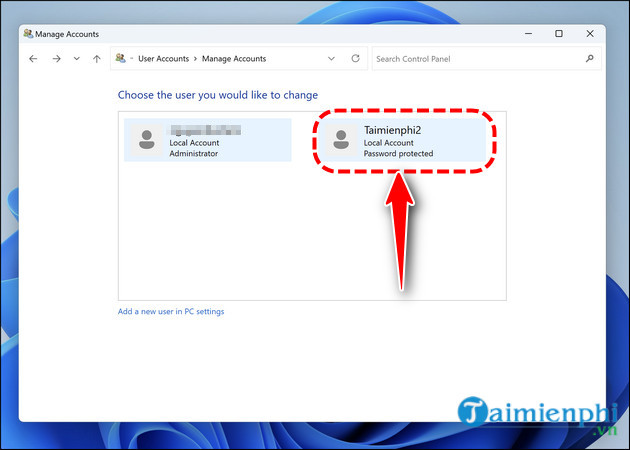
Task: Go back with the left arrow button
Action: point(33,59)
